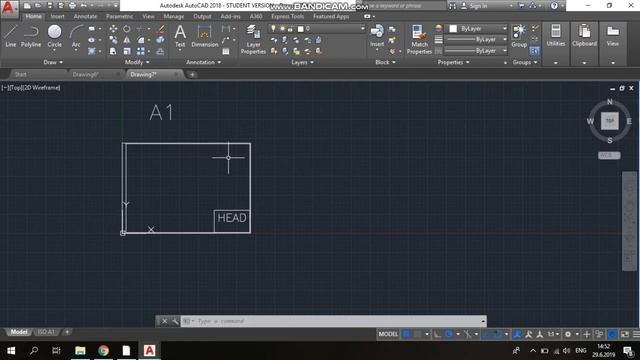
Task: Select the Circle tool
Action: click(x=54, y=36)
